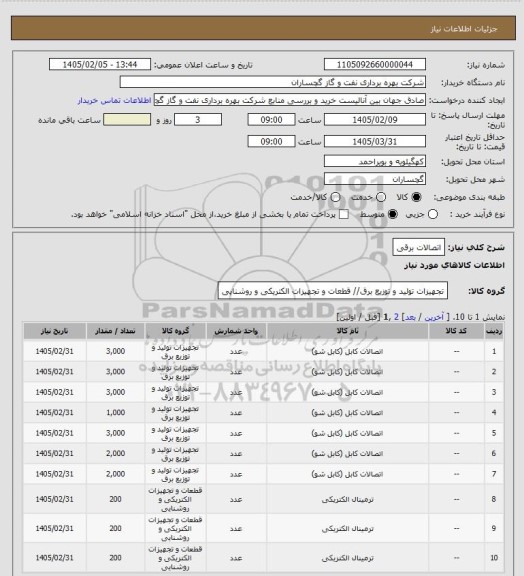Click the buyer organization name field
This screenshot has height=576, width=524.
click(x=273, y=82)
